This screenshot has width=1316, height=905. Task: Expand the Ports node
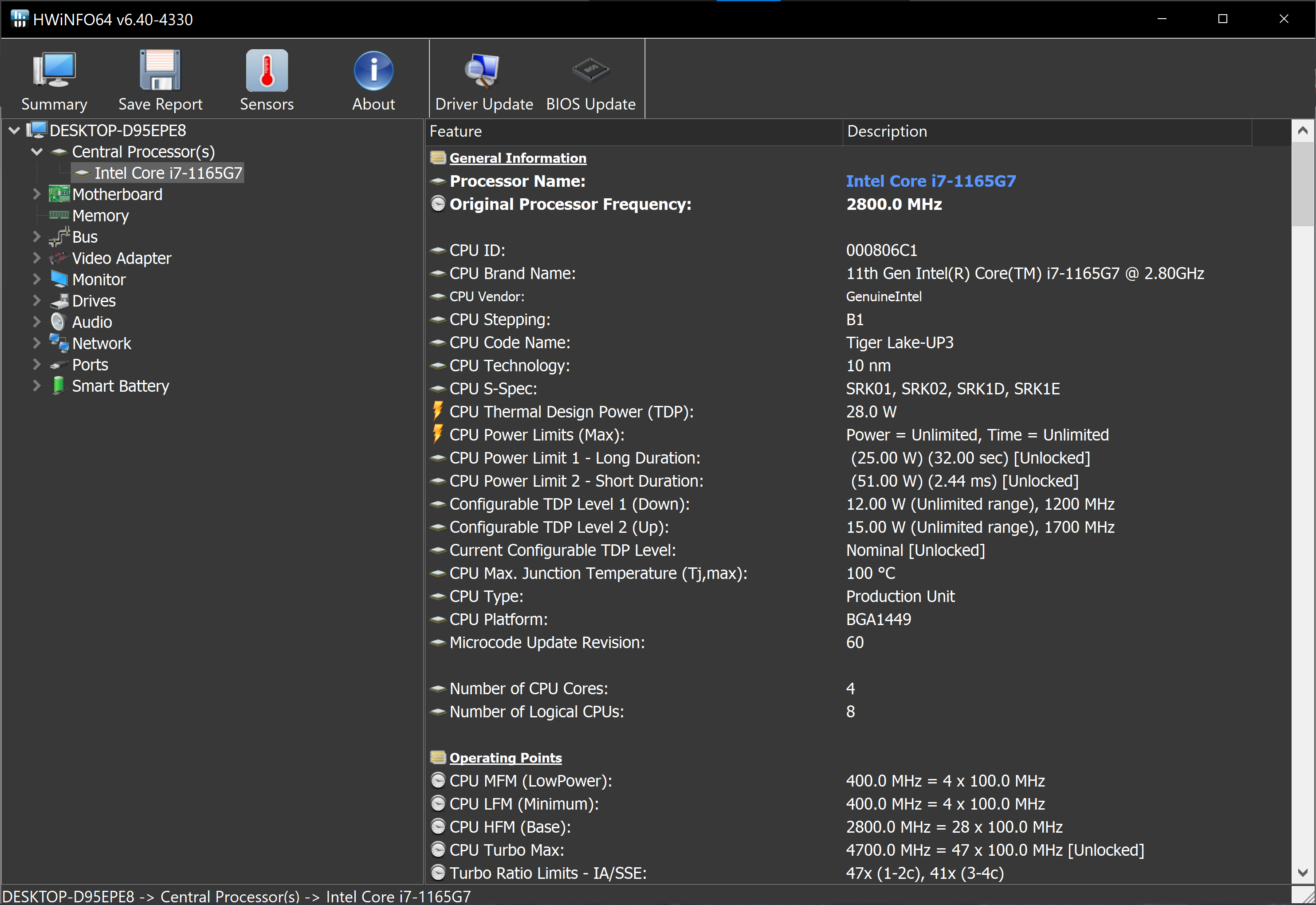tap(37, 365)
